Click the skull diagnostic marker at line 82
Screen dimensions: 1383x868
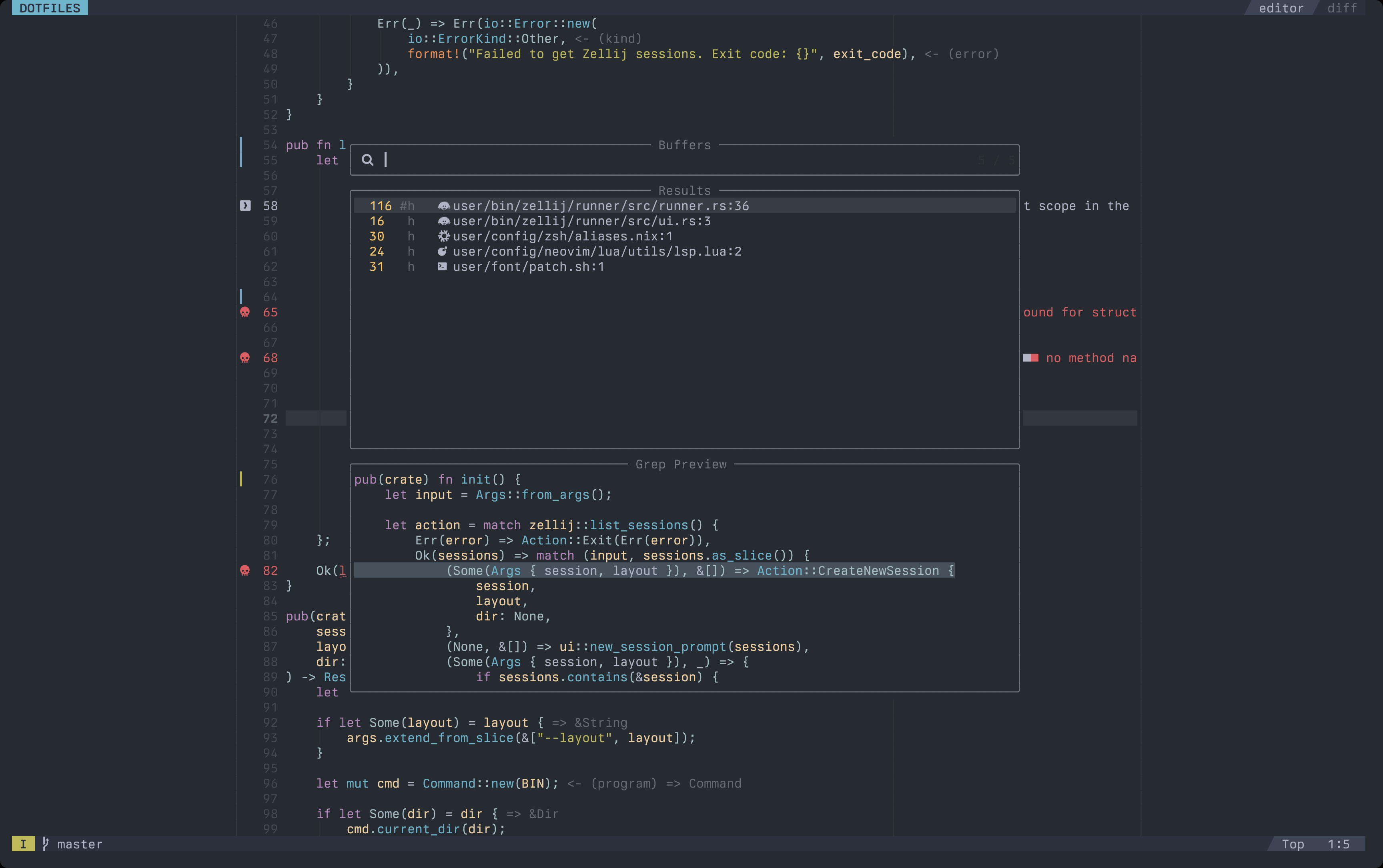point(246,571)
